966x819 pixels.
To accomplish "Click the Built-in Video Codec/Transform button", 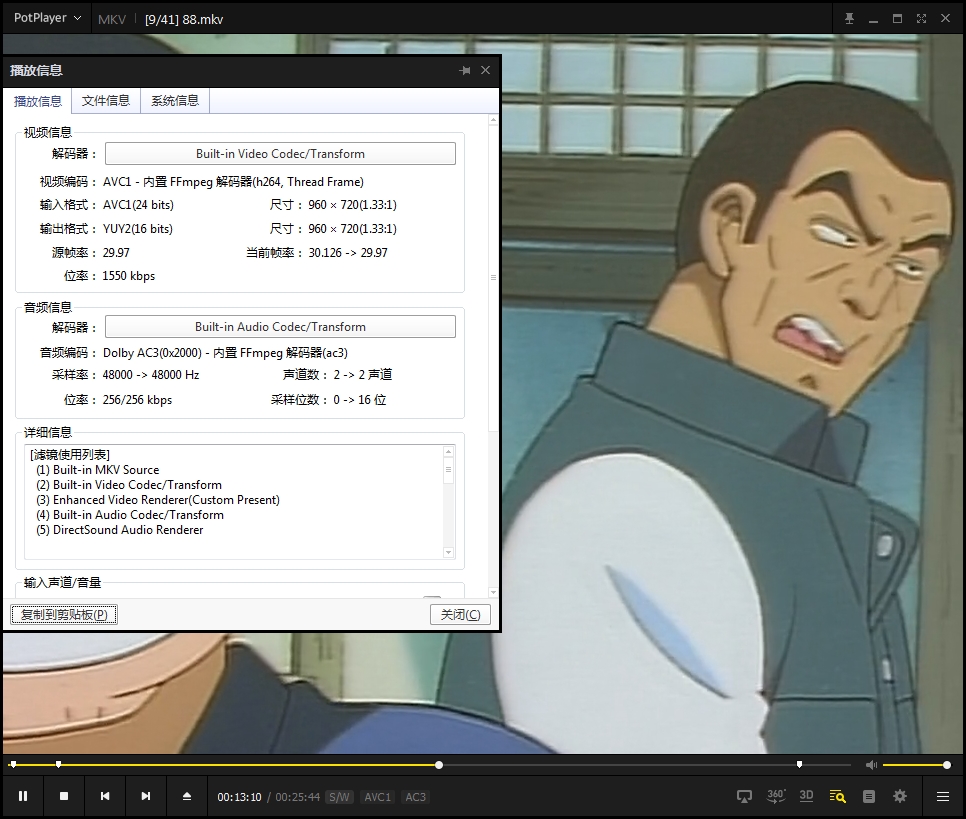I will click(280, 153).
